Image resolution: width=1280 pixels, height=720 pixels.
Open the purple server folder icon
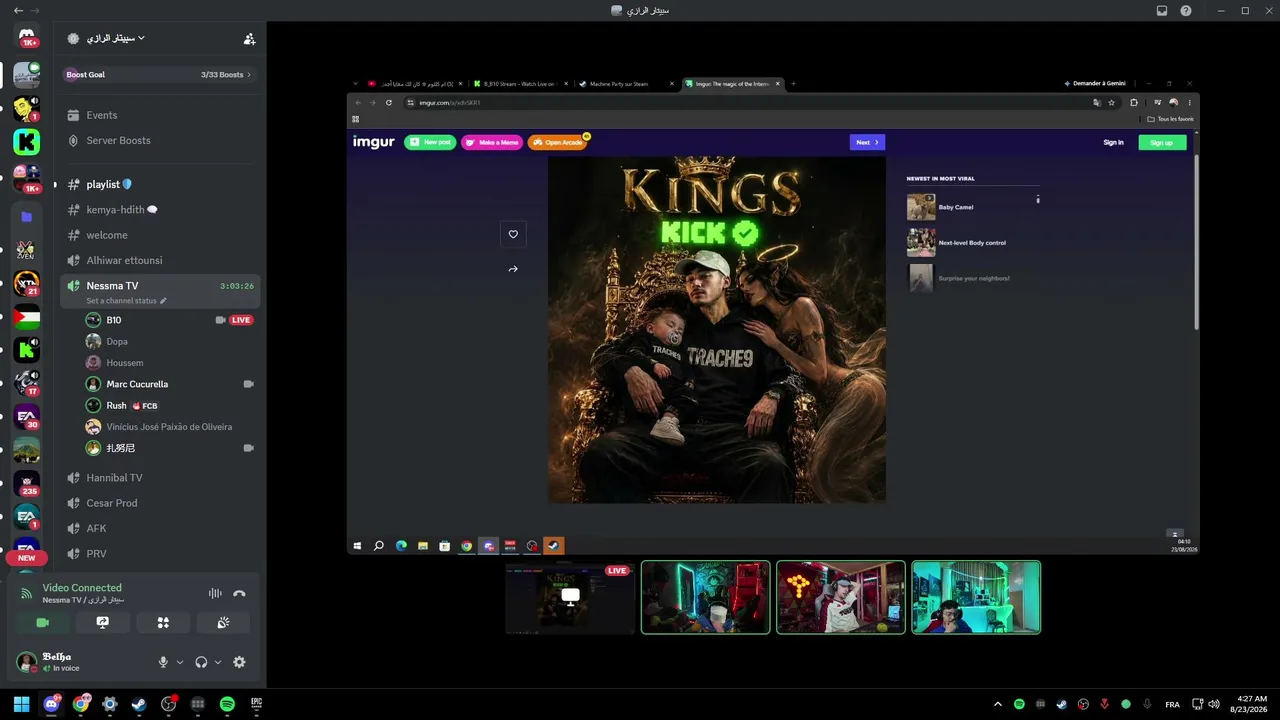coord(27,216)
